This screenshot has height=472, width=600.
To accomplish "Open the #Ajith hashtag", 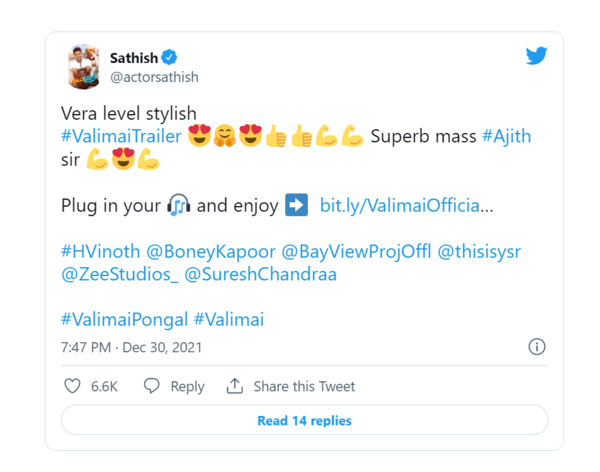I will (x=506, y=137).
